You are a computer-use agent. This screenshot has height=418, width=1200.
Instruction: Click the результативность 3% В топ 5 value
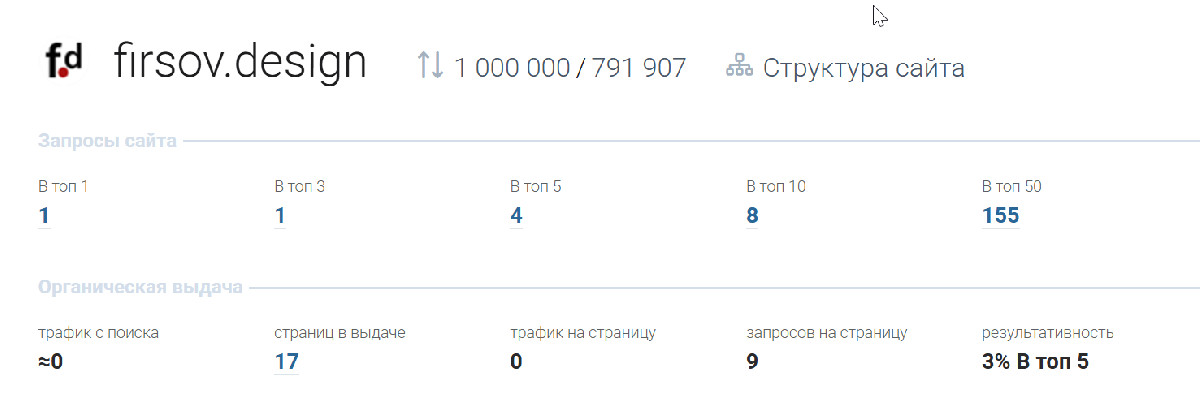click(x=1035, y=361)
